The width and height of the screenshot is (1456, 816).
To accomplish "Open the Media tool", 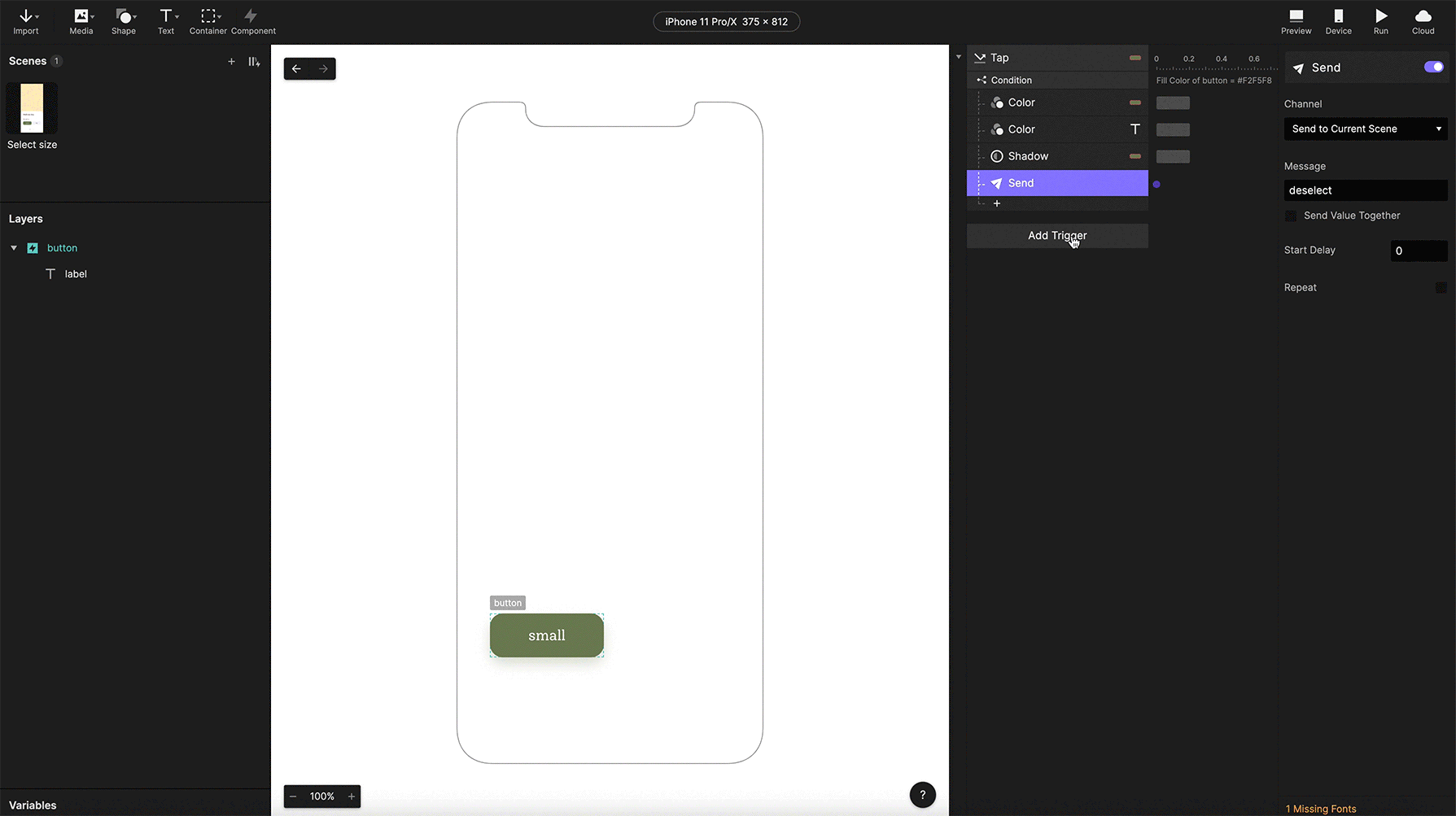I will coord(81,22).
